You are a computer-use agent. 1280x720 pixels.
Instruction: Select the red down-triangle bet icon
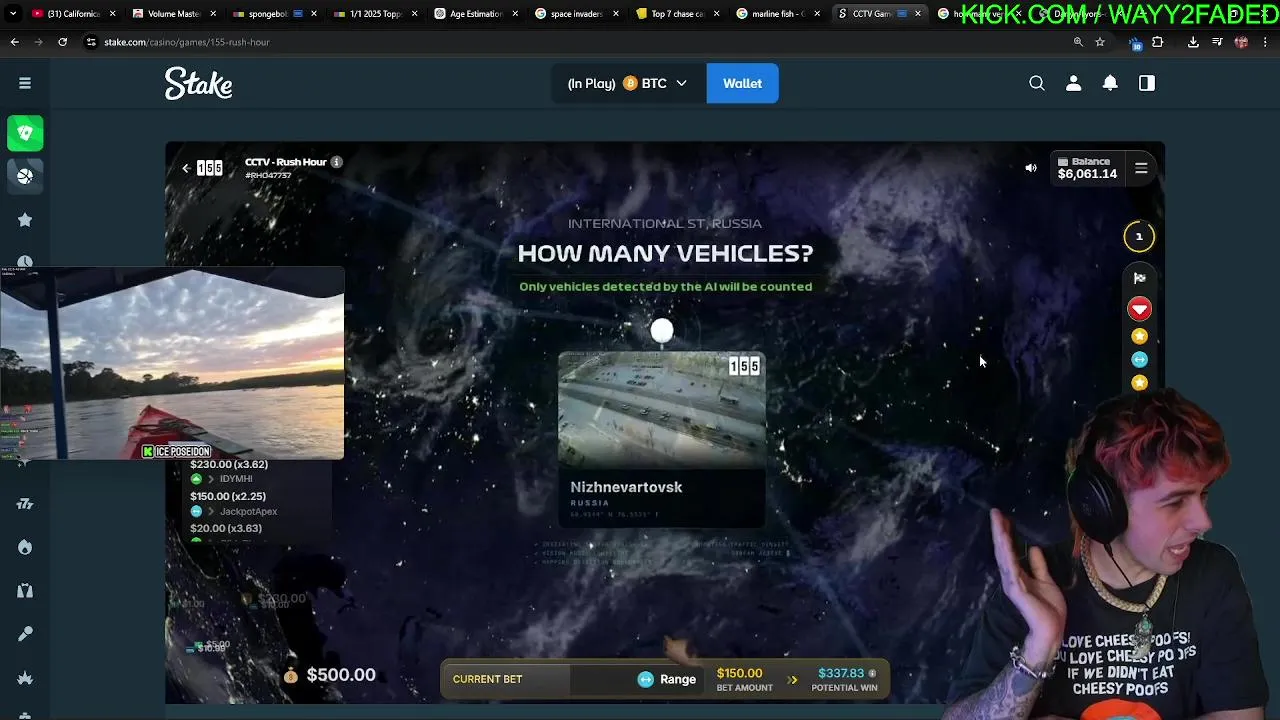coord(1139,309)
